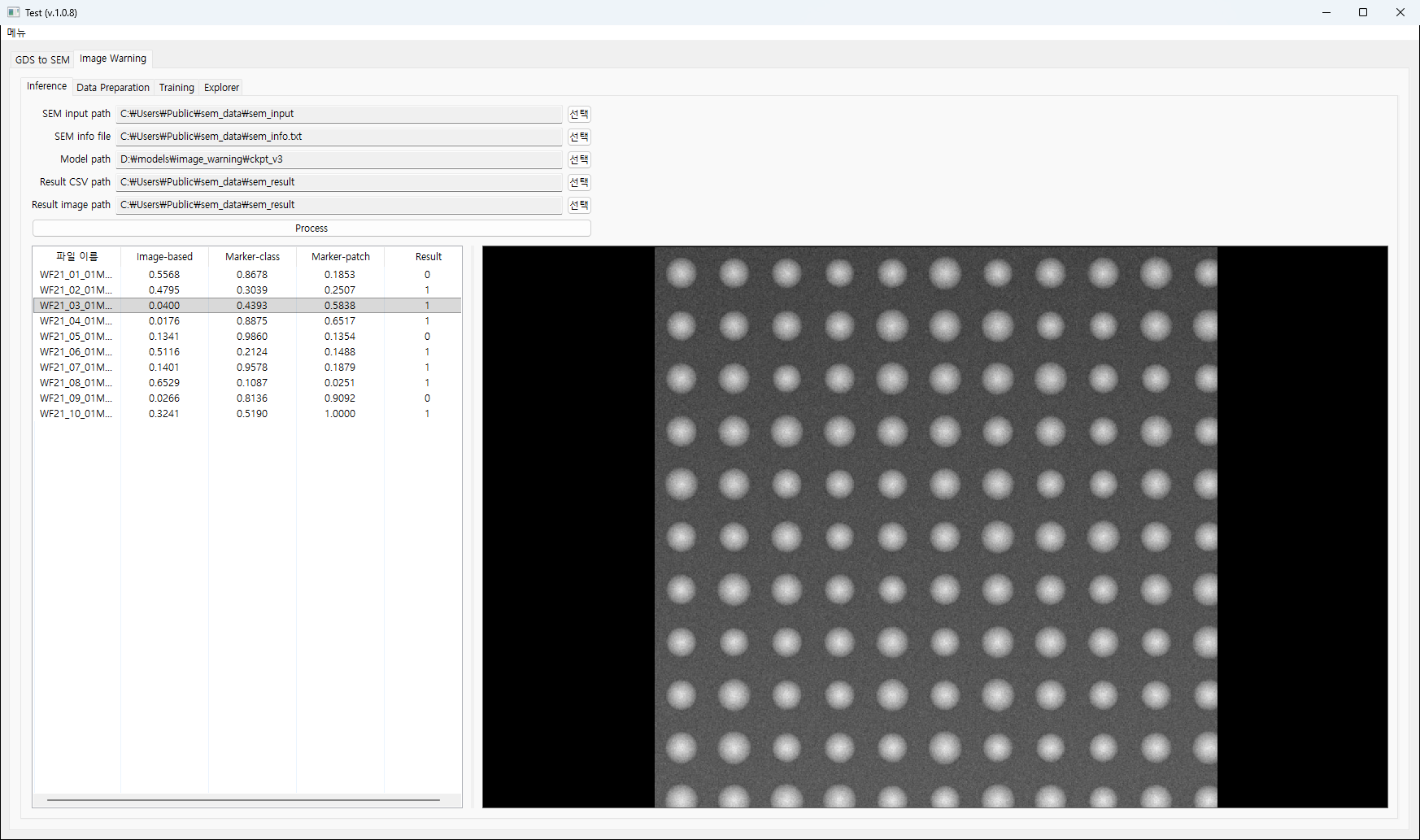Go to the Training tab
Screen dimensions: 1420x840
[x=176, y=88]
